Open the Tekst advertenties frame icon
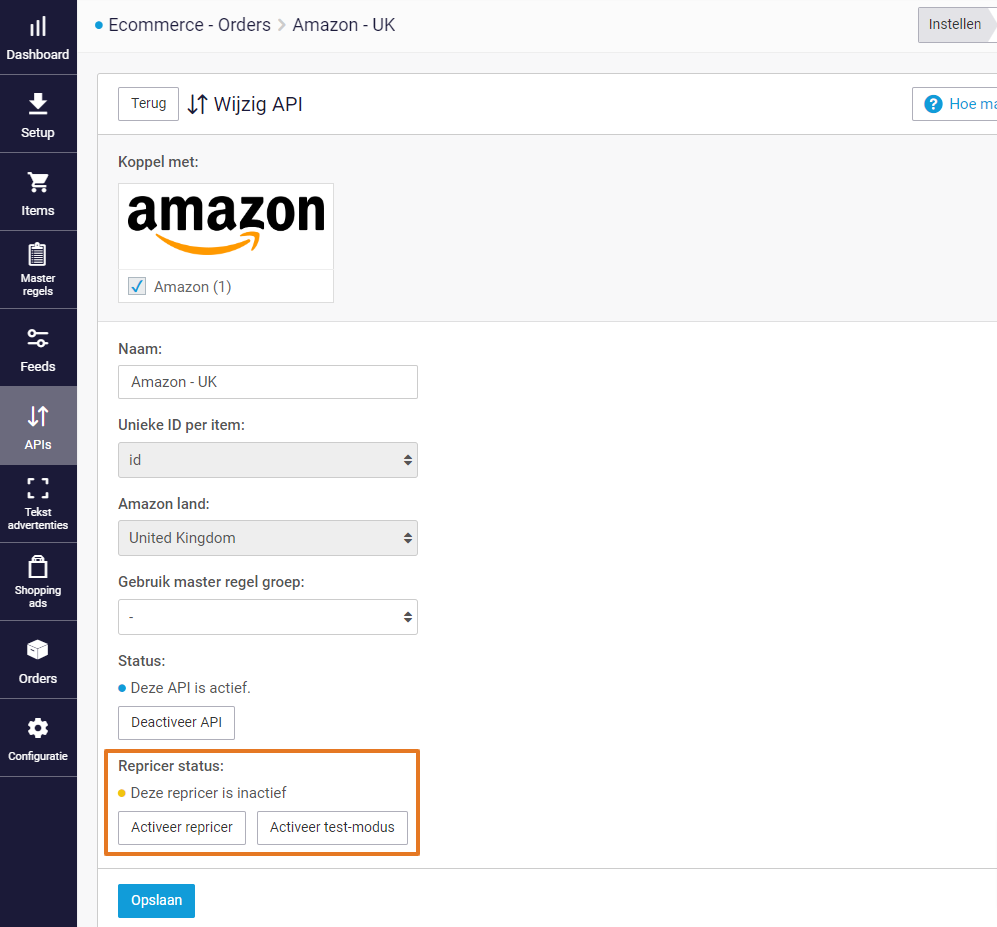997x927 pixels. click(38, 488)
